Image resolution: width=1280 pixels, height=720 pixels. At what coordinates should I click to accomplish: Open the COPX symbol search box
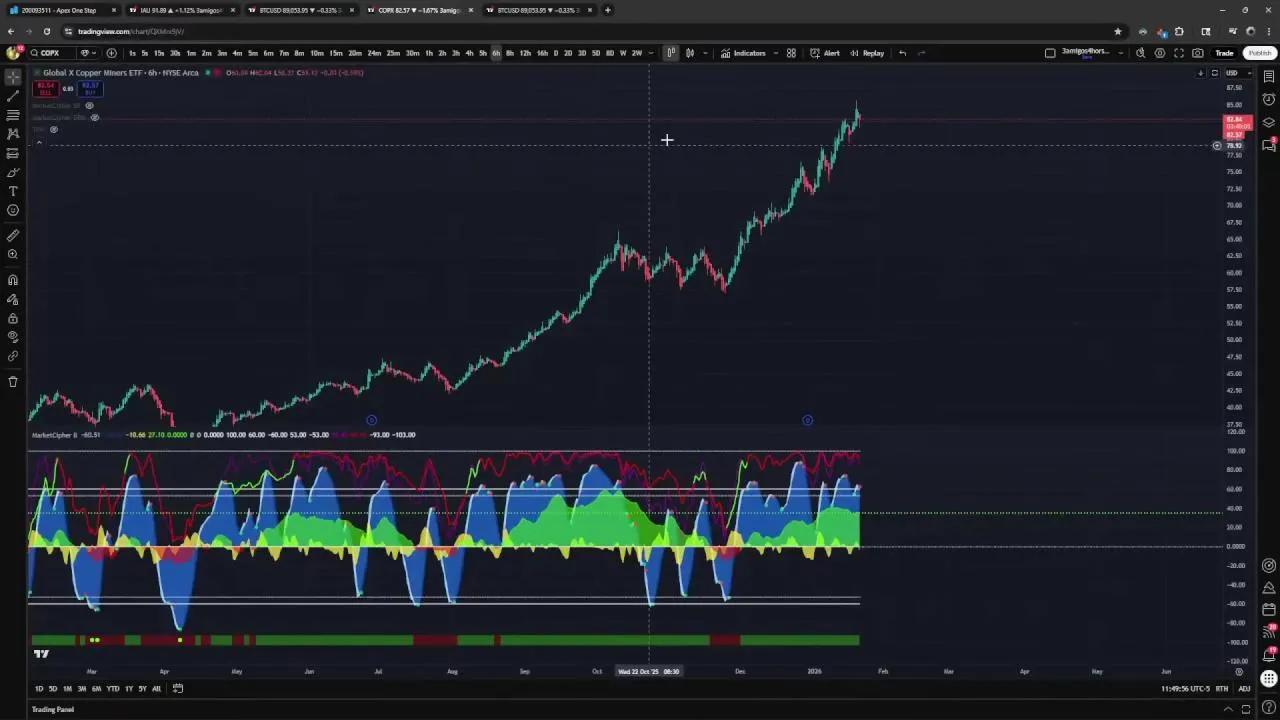pyautogui.click(x=52, y=53)
